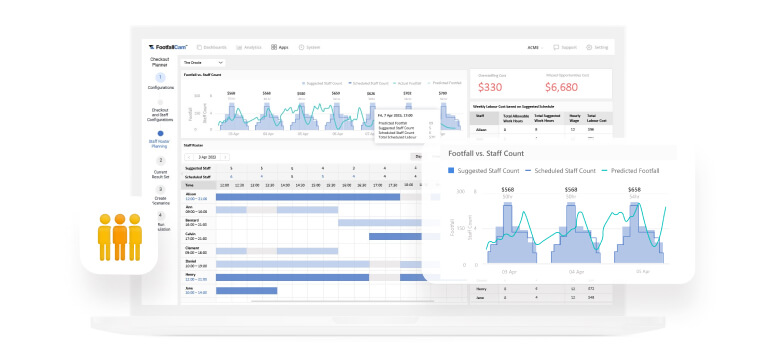
Task: Click the FootfallCam logo icon
Action: pyautogui.click(x=152, y=48)
